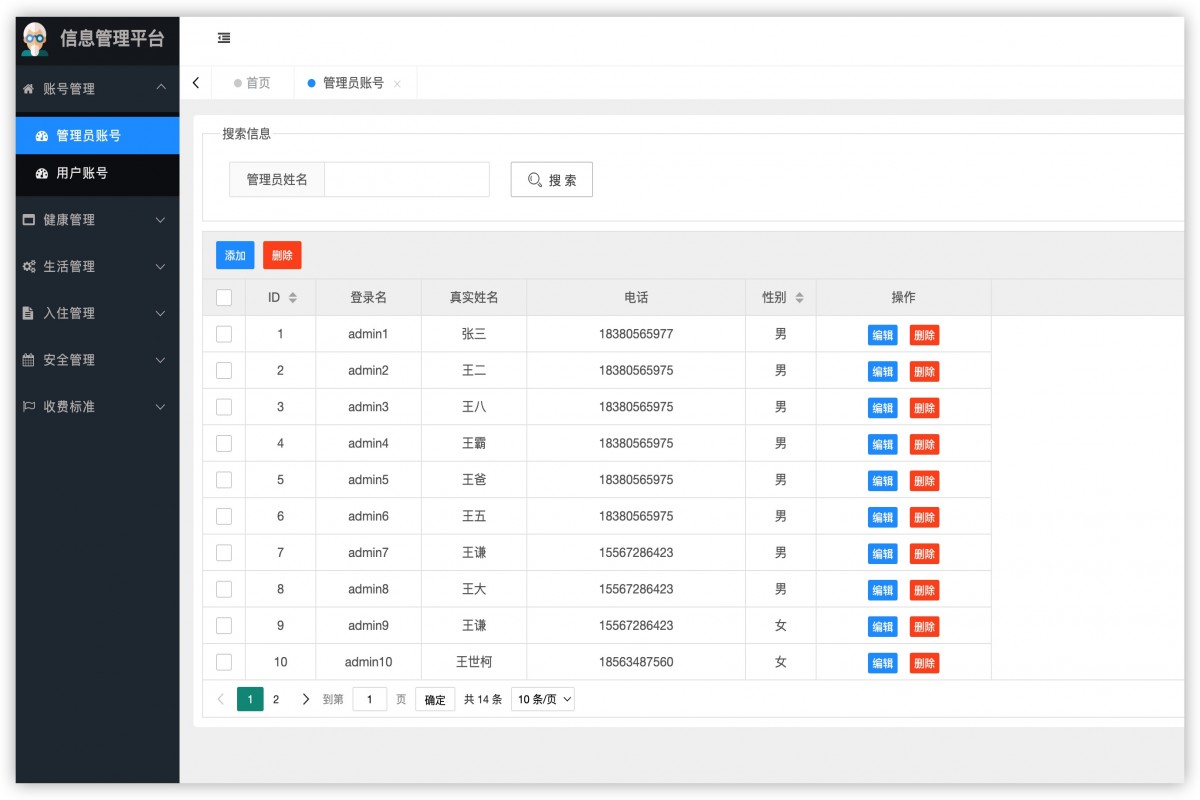Check the select-all checkbox in the table header

[223, 297]
